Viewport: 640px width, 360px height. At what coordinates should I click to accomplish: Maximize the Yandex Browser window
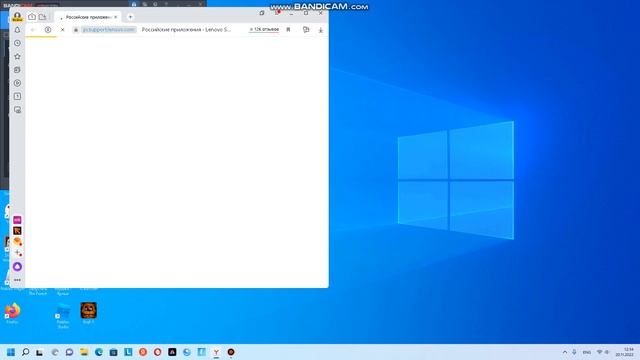click(x=306, y=13)
